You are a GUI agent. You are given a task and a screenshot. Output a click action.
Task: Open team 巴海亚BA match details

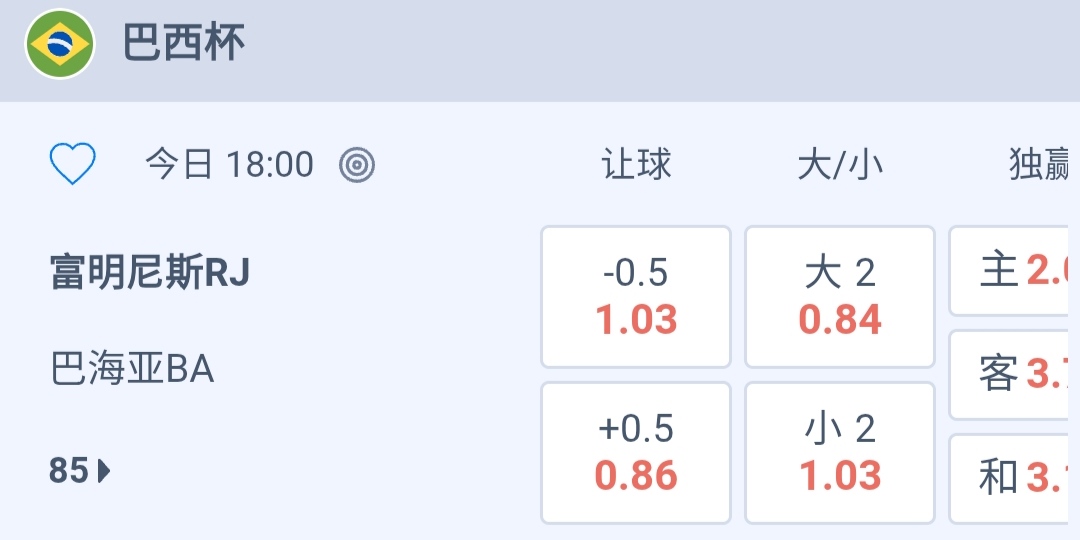132,370
